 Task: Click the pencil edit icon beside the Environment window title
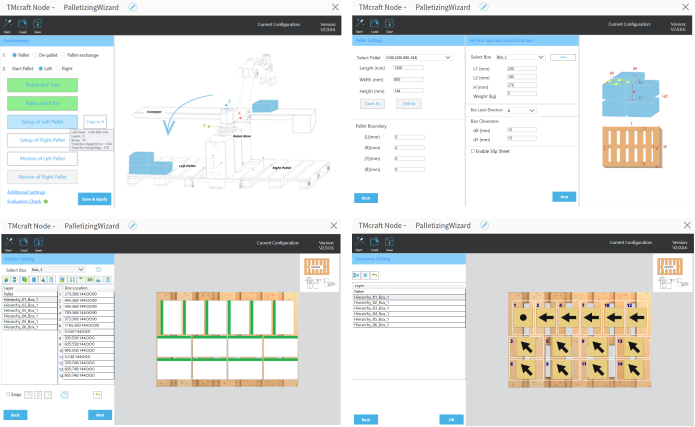133,6
